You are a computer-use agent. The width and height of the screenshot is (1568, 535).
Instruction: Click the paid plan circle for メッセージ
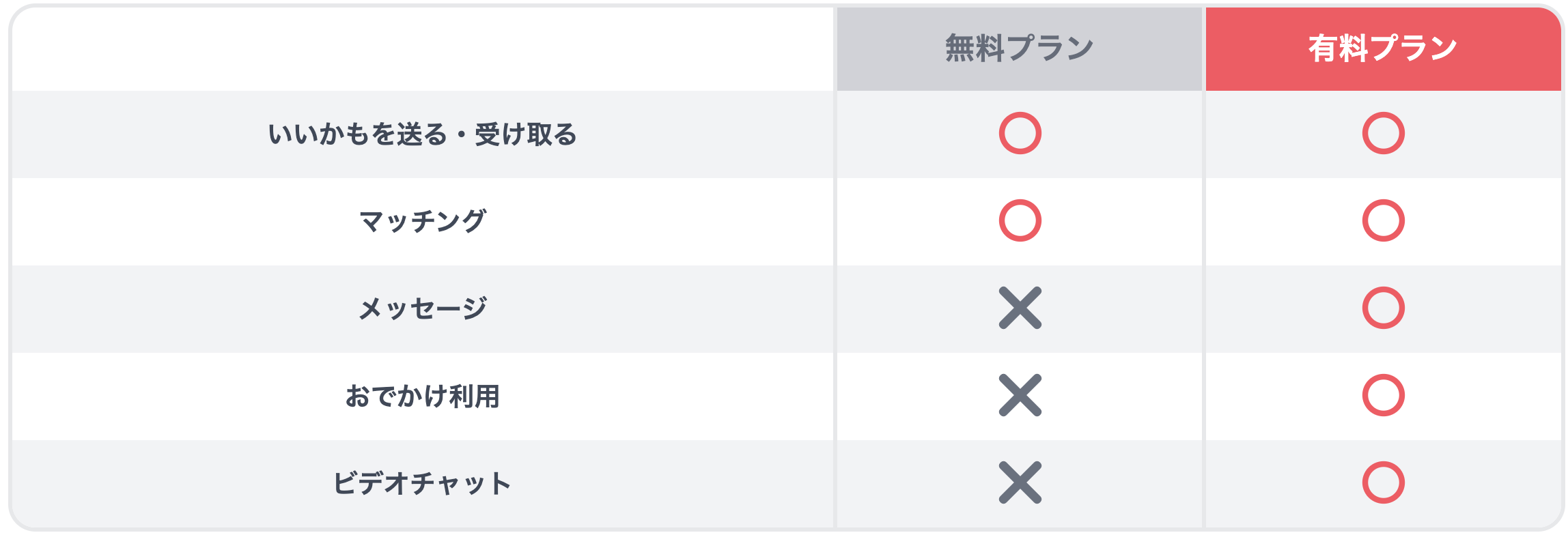(1383, 308)
